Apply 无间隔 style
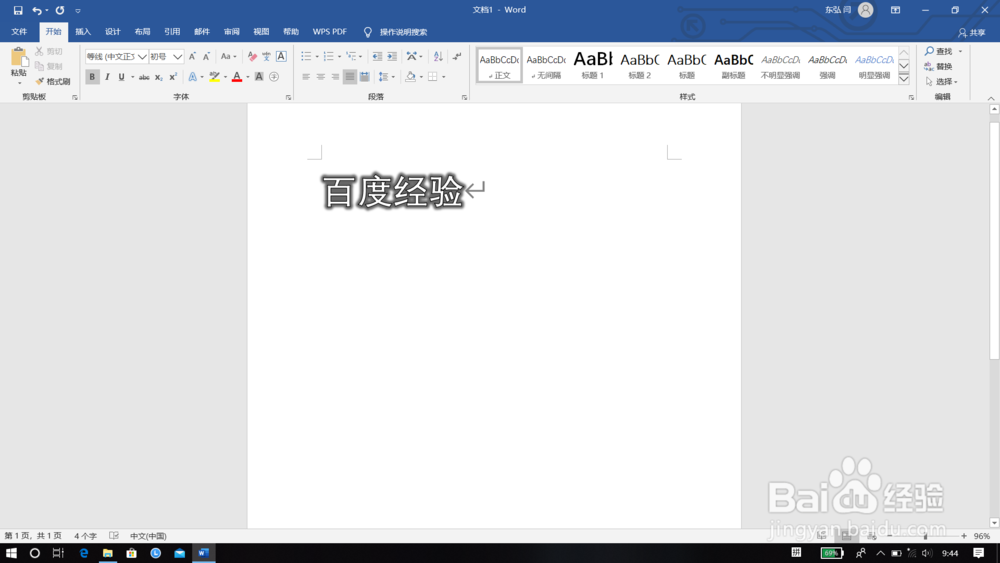 tap(546, 65)
